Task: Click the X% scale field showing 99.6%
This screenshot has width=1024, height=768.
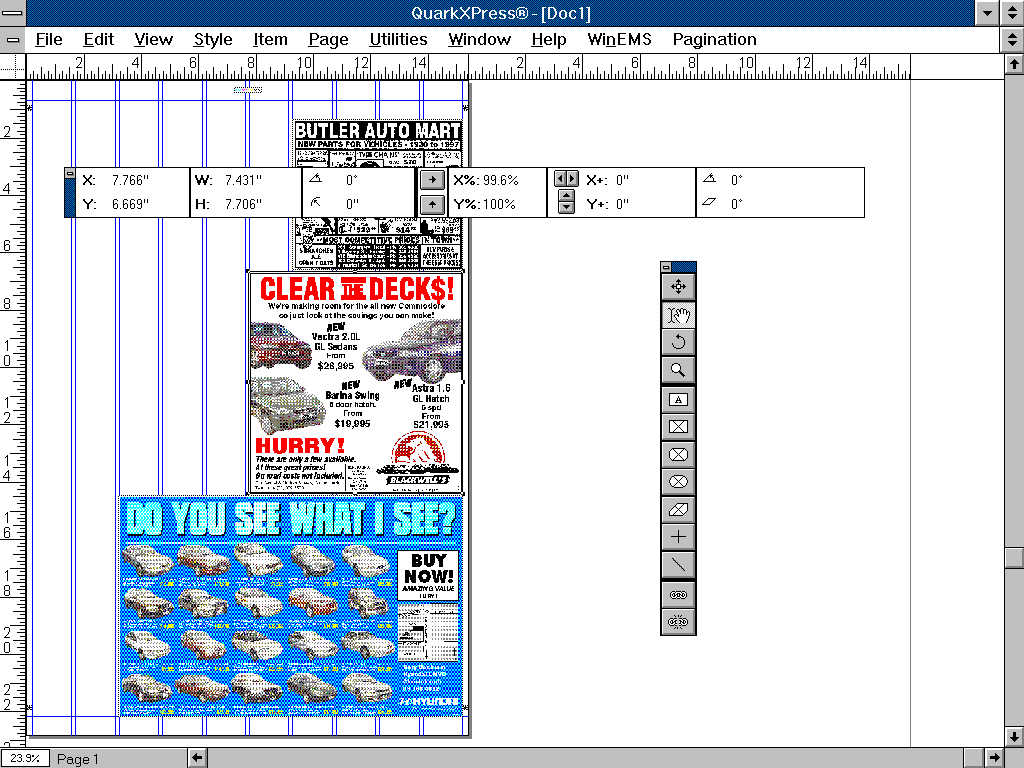Action: pyautogui.click(x=500, y=180)
